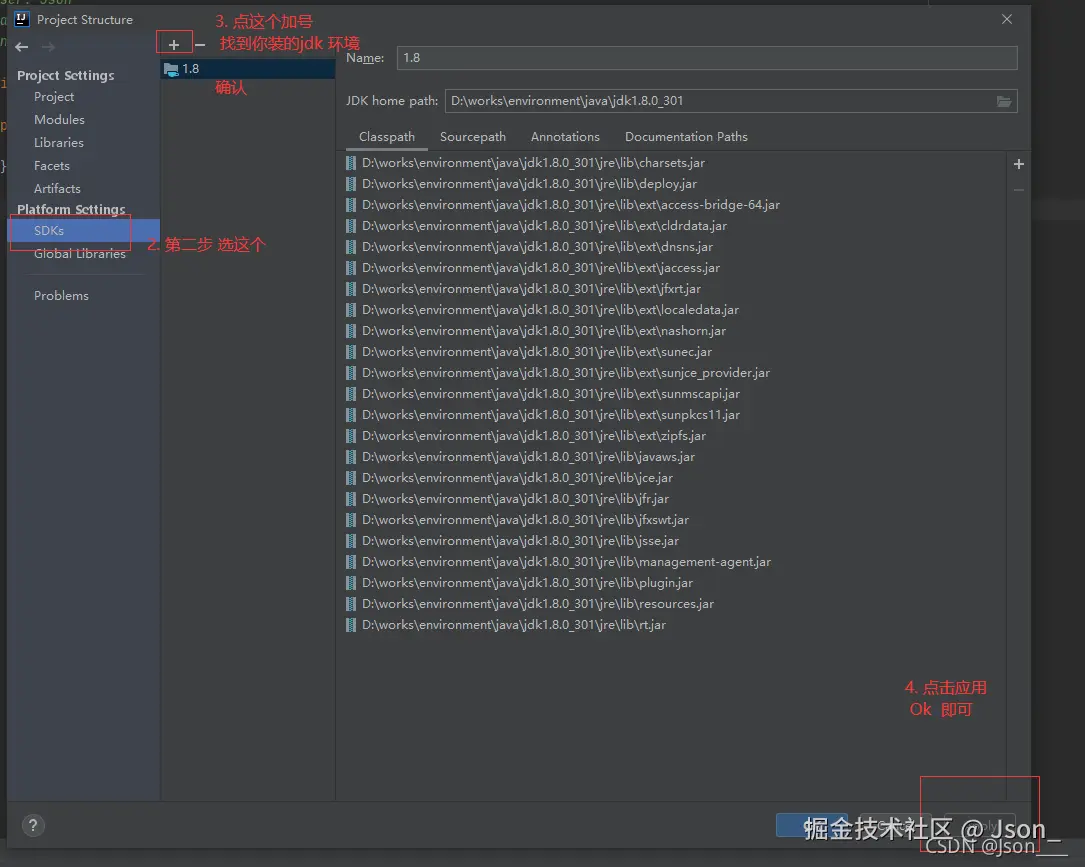Switch to the Classpath tab
Image resolution: width=1085 pixels, height=867 pixels.
click(387, 137)
